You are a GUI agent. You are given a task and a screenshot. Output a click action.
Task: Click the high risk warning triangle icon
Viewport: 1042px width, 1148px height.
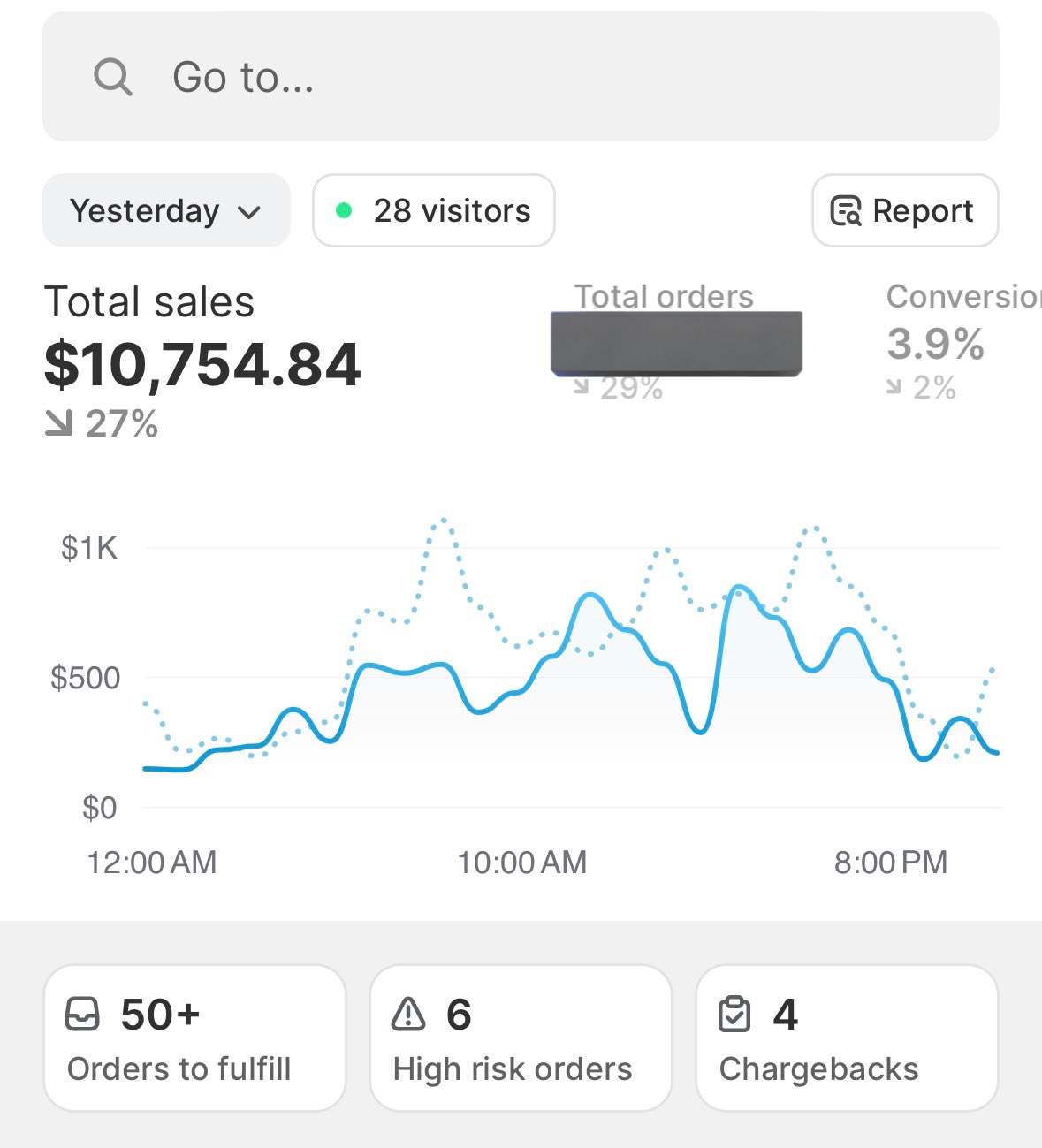(x=408, y=1014)
